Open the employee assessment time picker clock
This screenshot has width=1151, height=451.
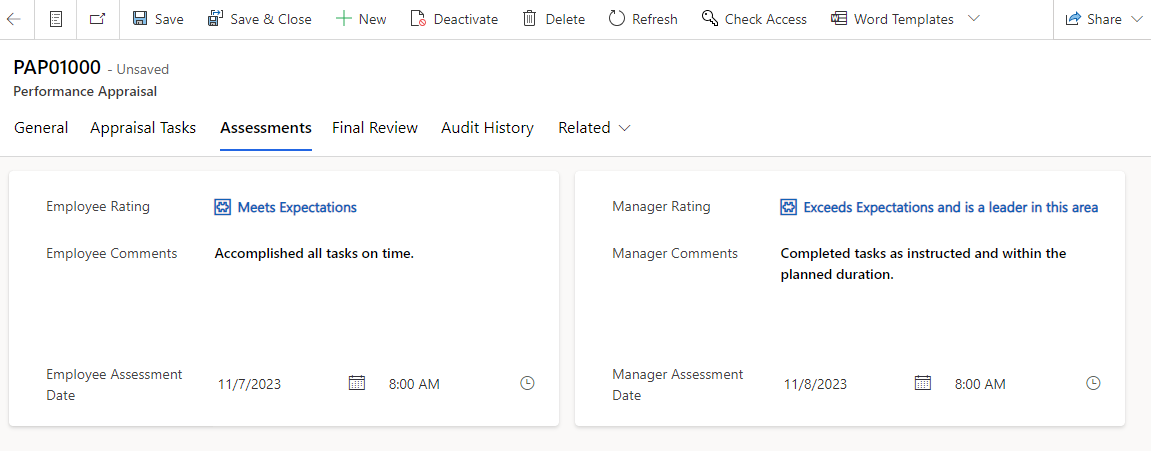[x=527, y=383]
